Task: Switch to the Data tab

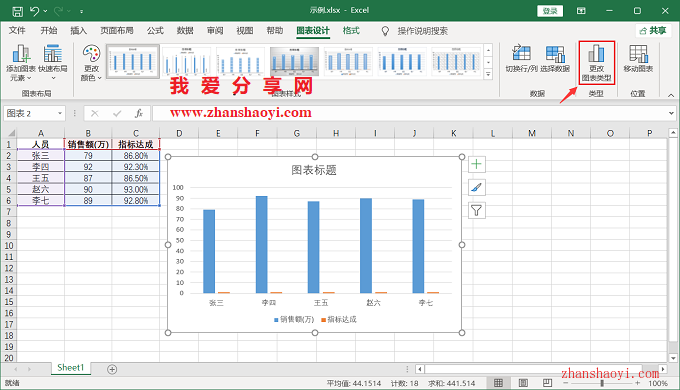Action: coord(185,30)
